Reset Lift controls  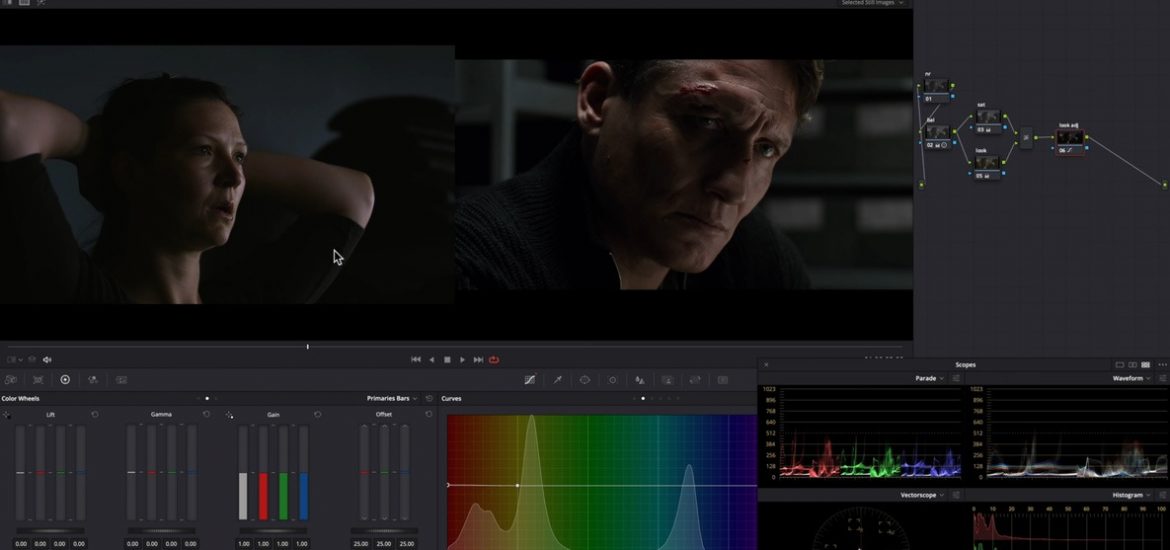pos(95,414)
